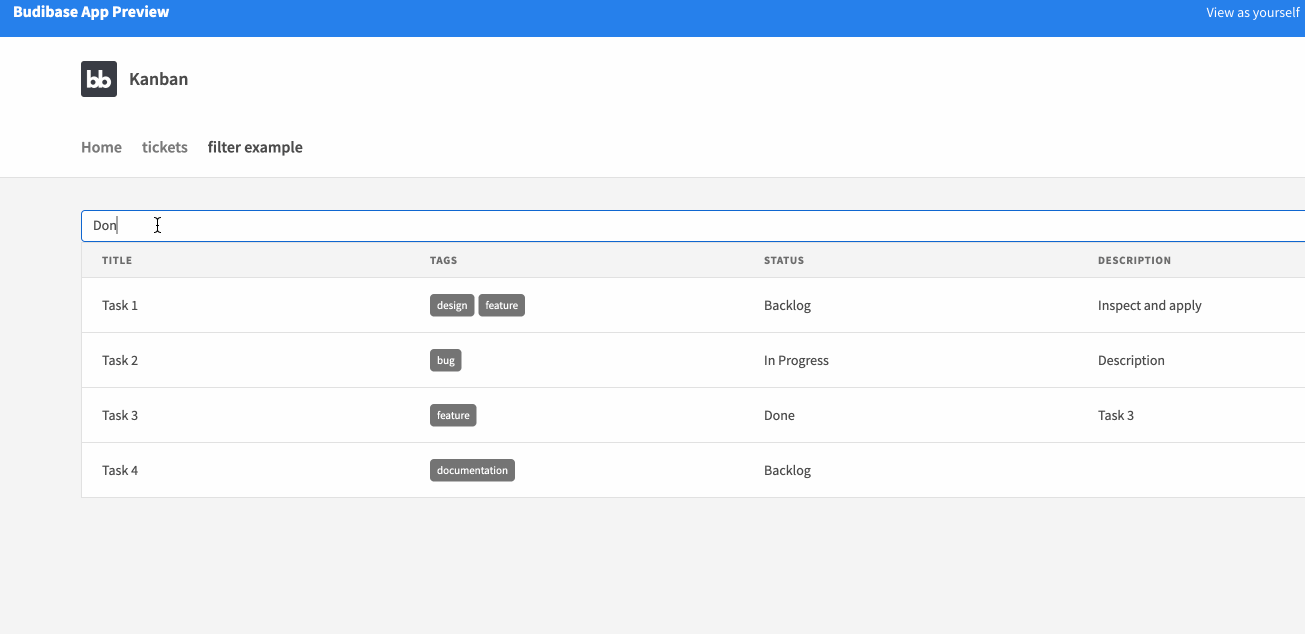Click the 'bug' tag on Task 2
Screen dimensions: 1305x634
(445, 360)
